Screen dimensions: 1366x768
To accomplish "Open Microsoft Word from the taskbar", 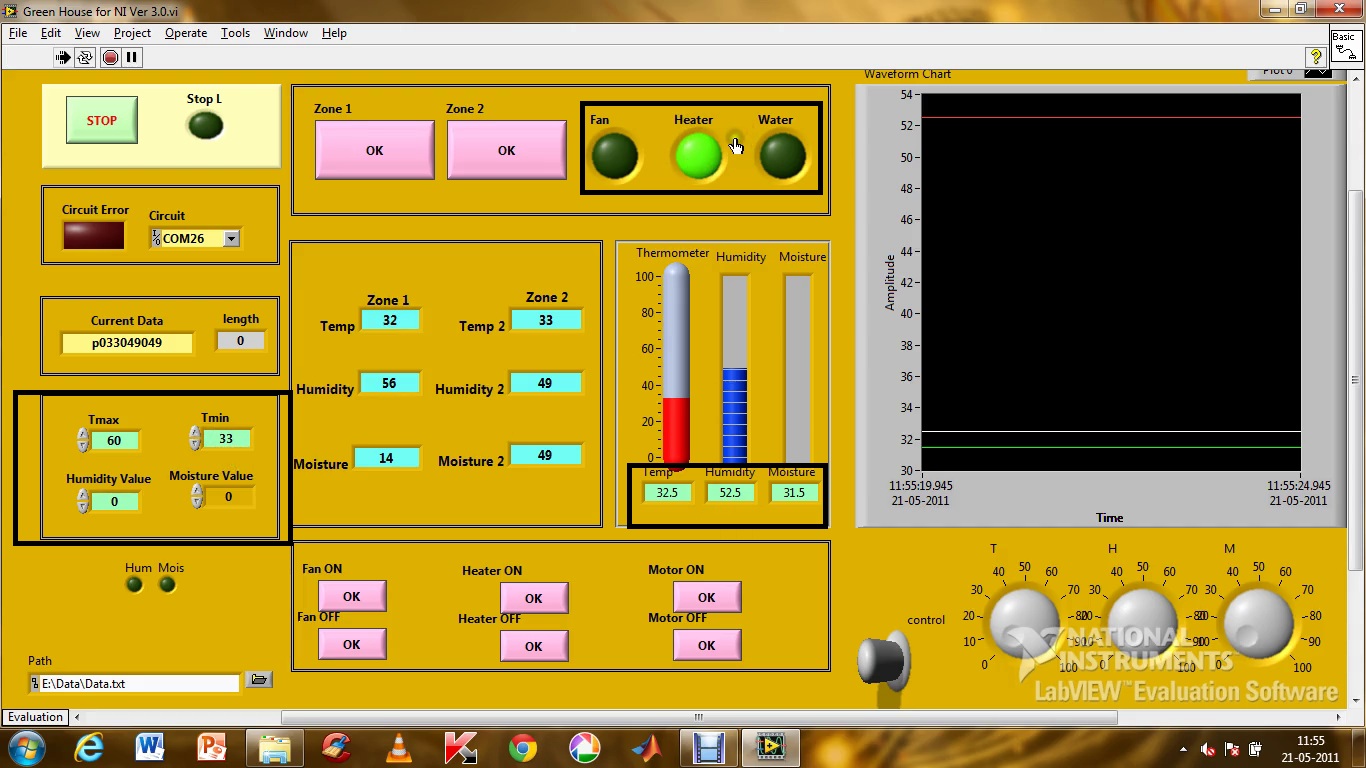I will click(150, 748).
